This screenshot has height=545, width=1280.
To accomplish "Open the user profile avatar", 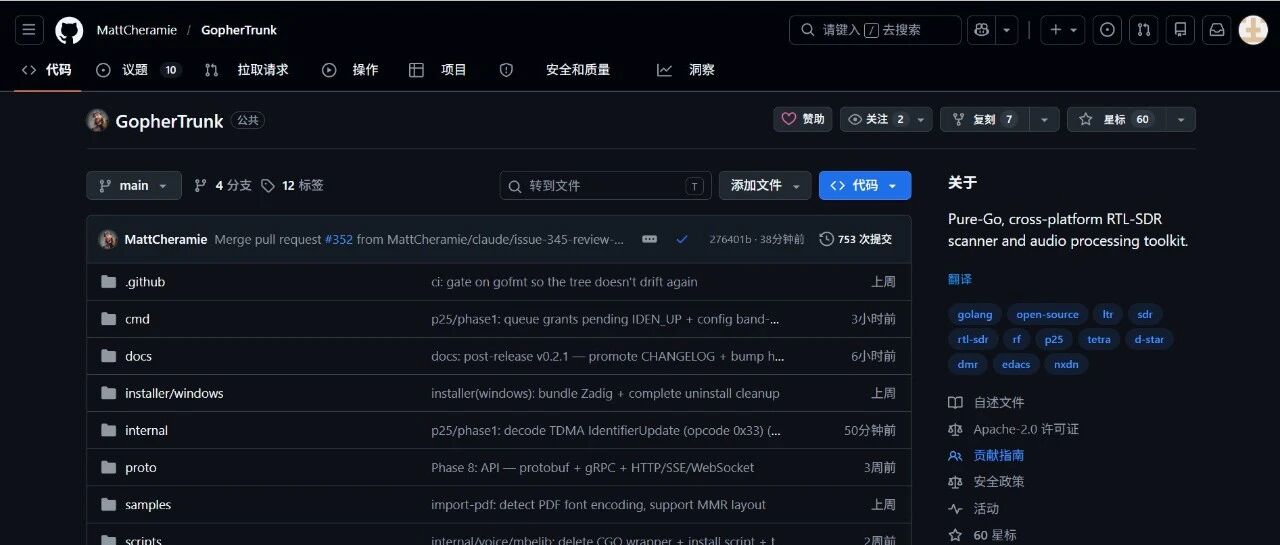I will click(1253, 30).
